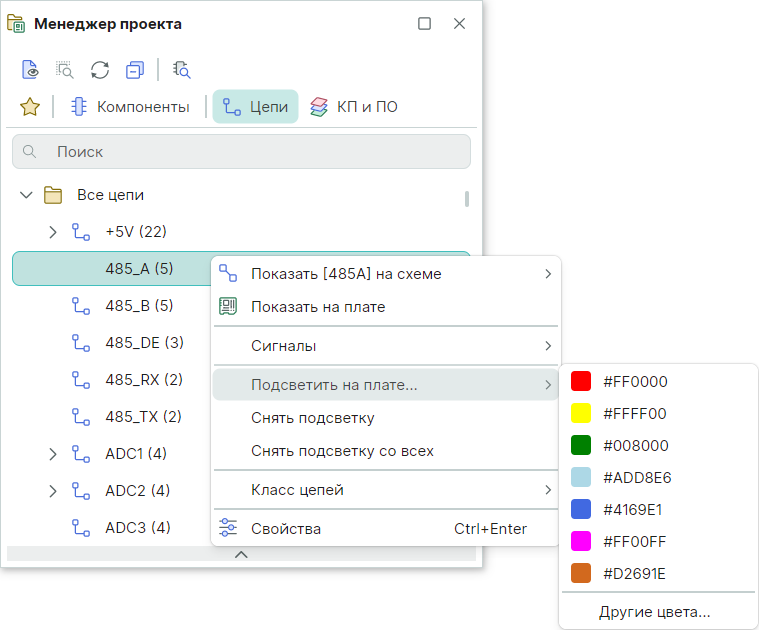Open the КП и ПО tab
This screenshot has width=759, height=630.
point(354,107)
